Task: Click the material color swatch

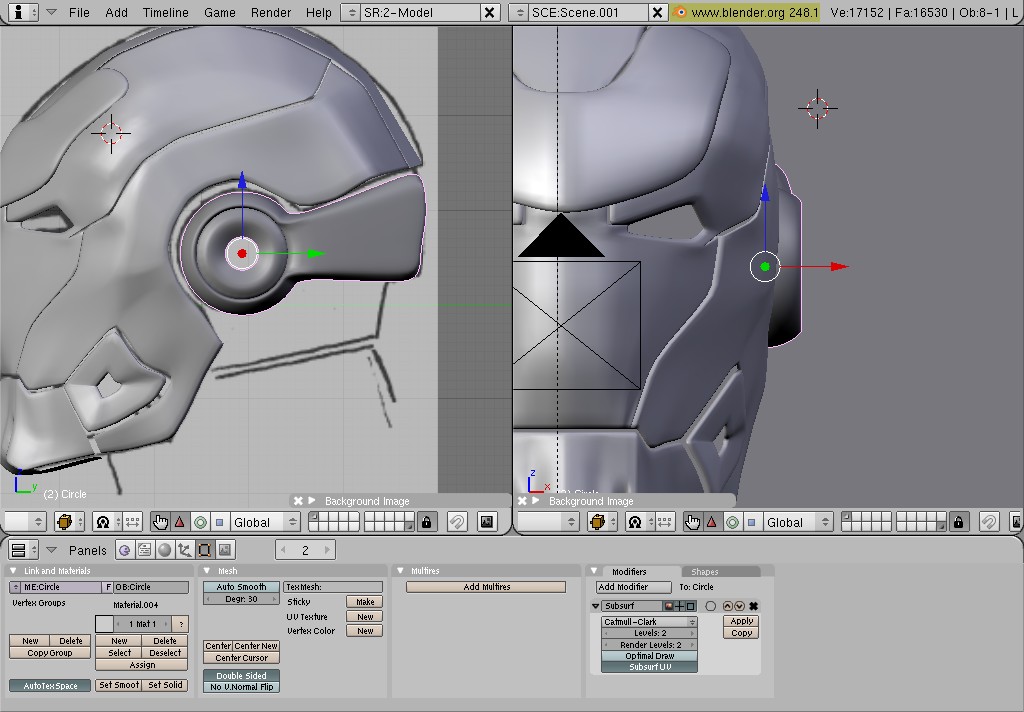Action: [104, 624]
